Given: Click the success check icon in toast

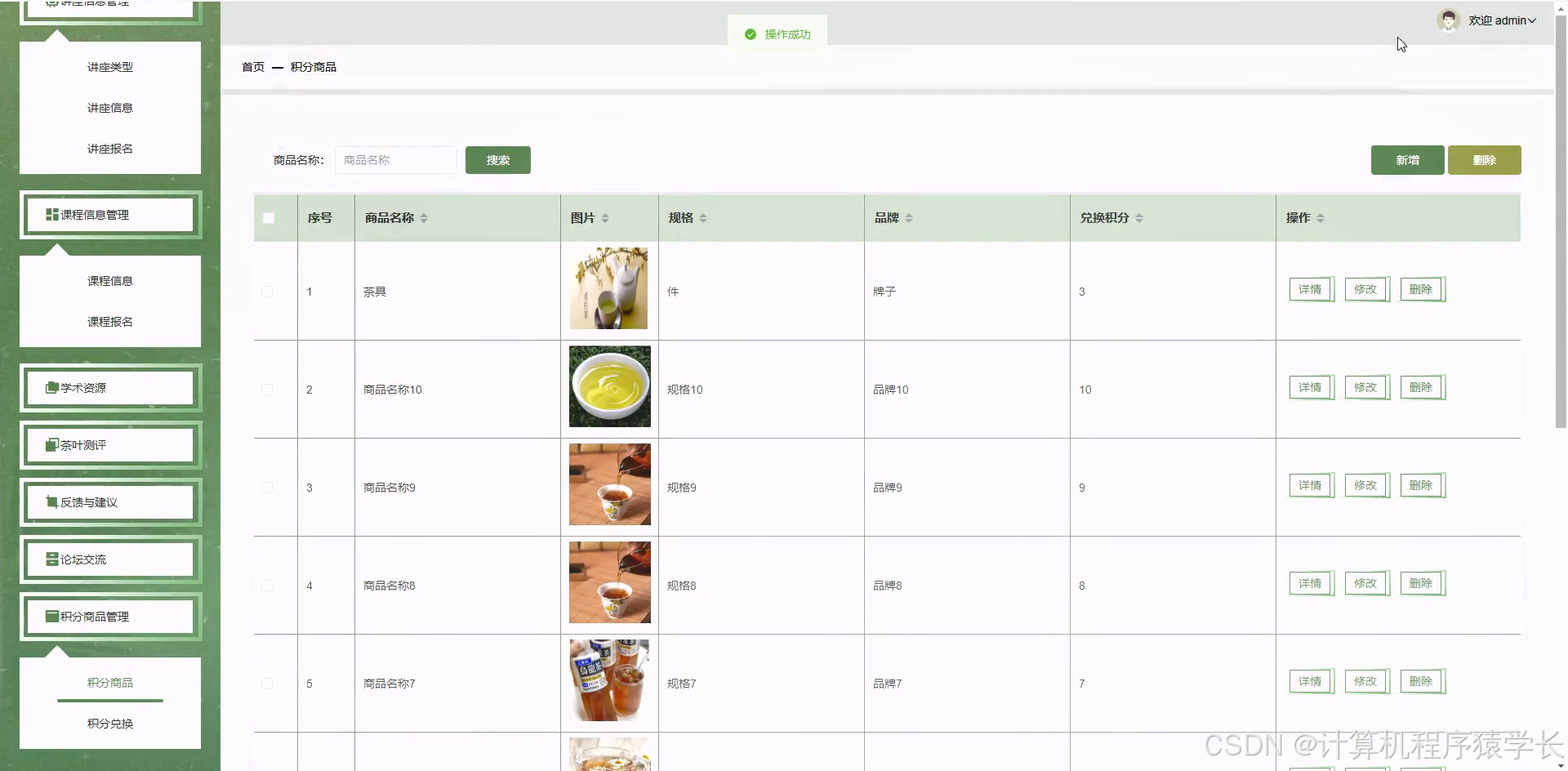Looking at the screenshot, I should click(x=751, y=34).
